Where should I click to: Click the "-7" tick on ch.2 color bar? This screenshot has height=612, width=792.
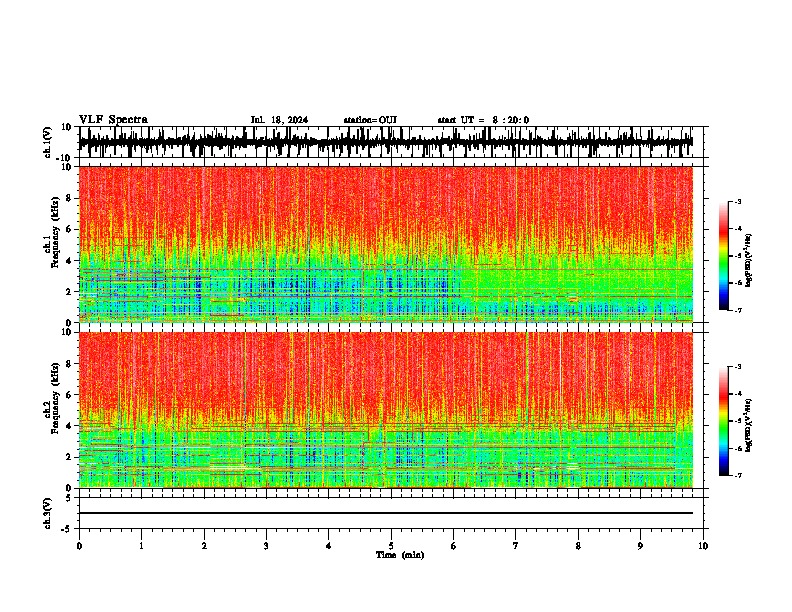tap(738, 475)
